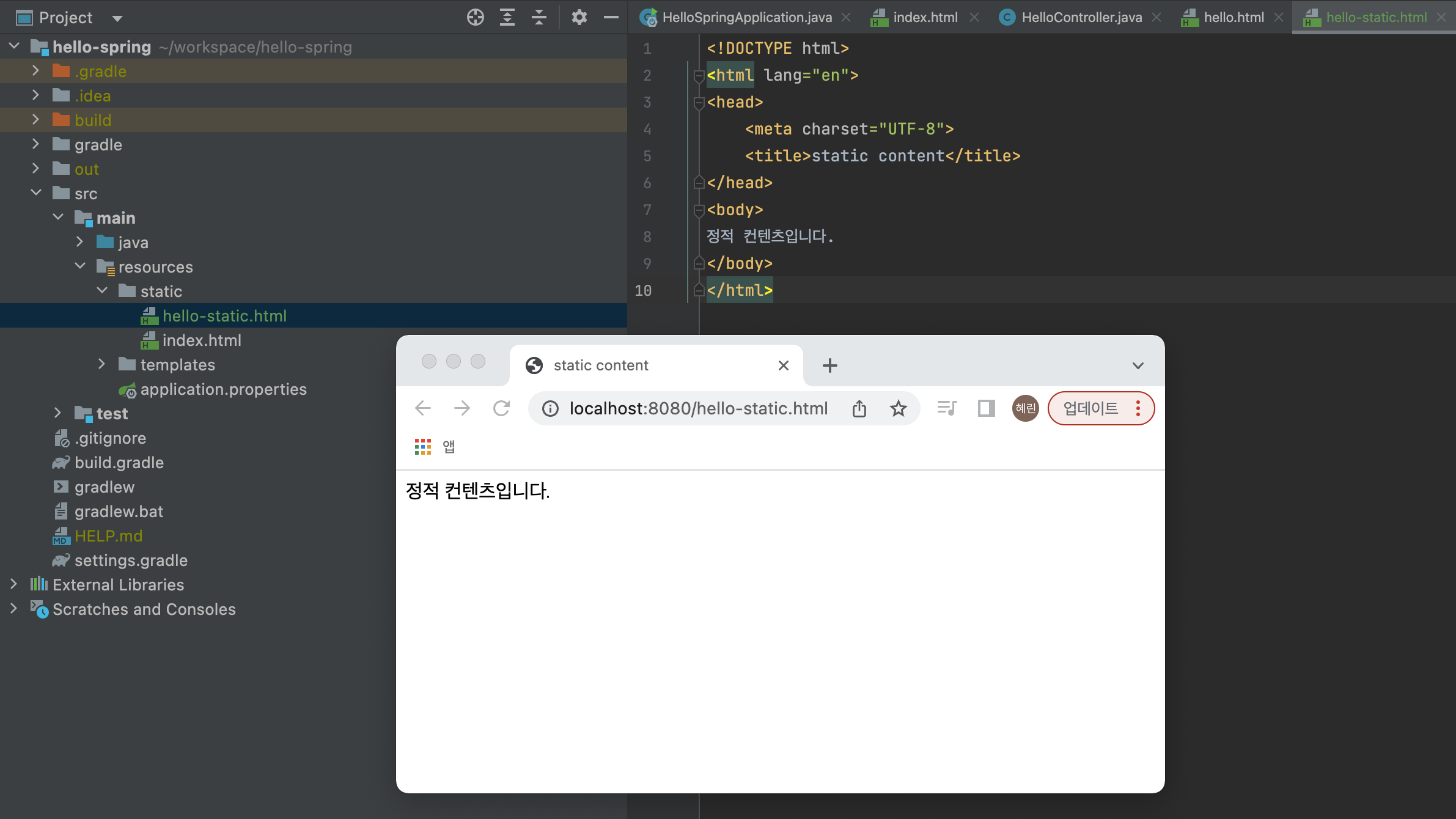Click the Expand All icon in Project panel

[507, 17]
